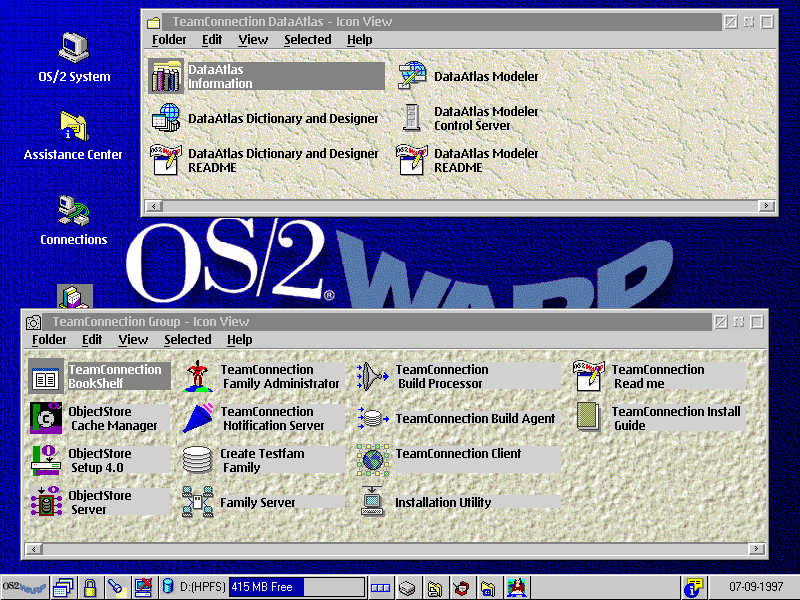
Task: Open the WarpCenter window list icon
Action: 63,588
